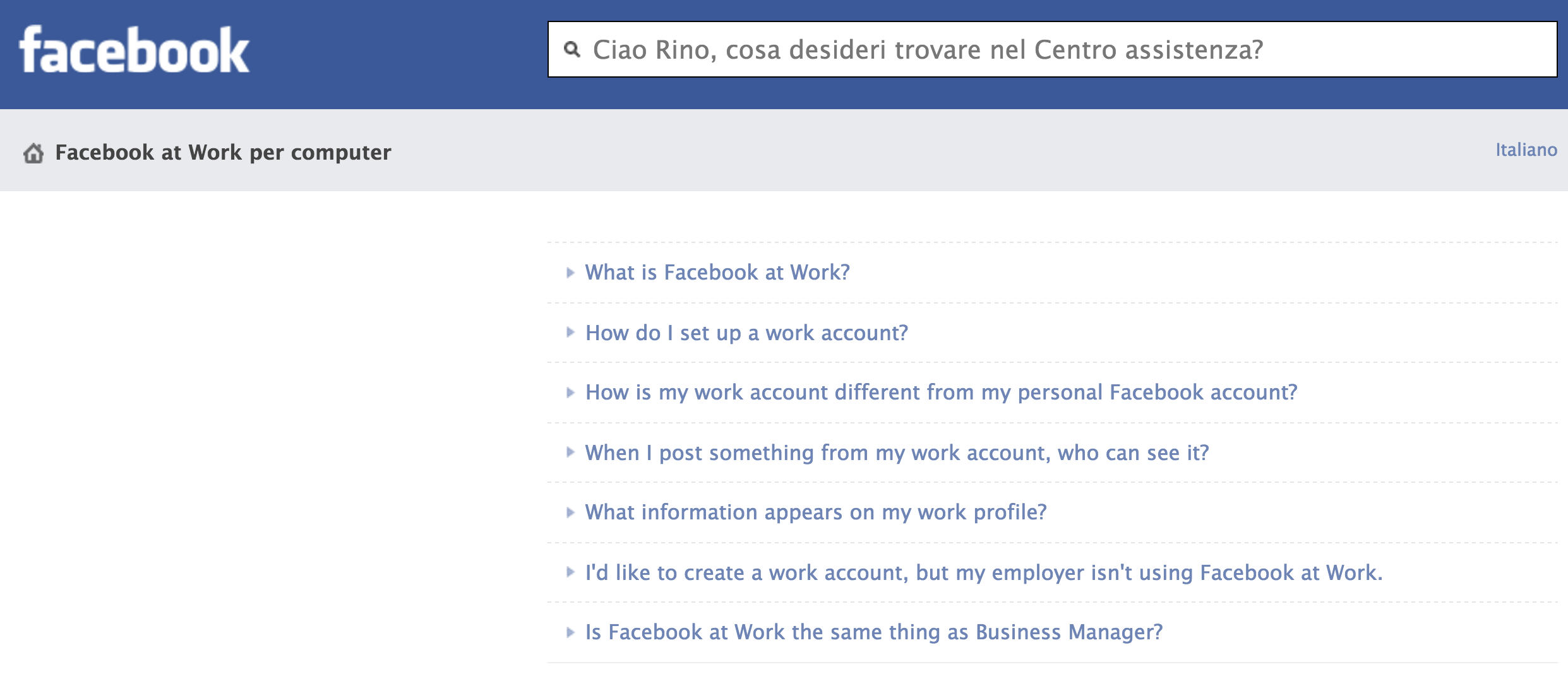Image resolution: width=1568 pixels, height=686 pixels.
Task: Expand arrow beside who can see it question
Action: 570,452
